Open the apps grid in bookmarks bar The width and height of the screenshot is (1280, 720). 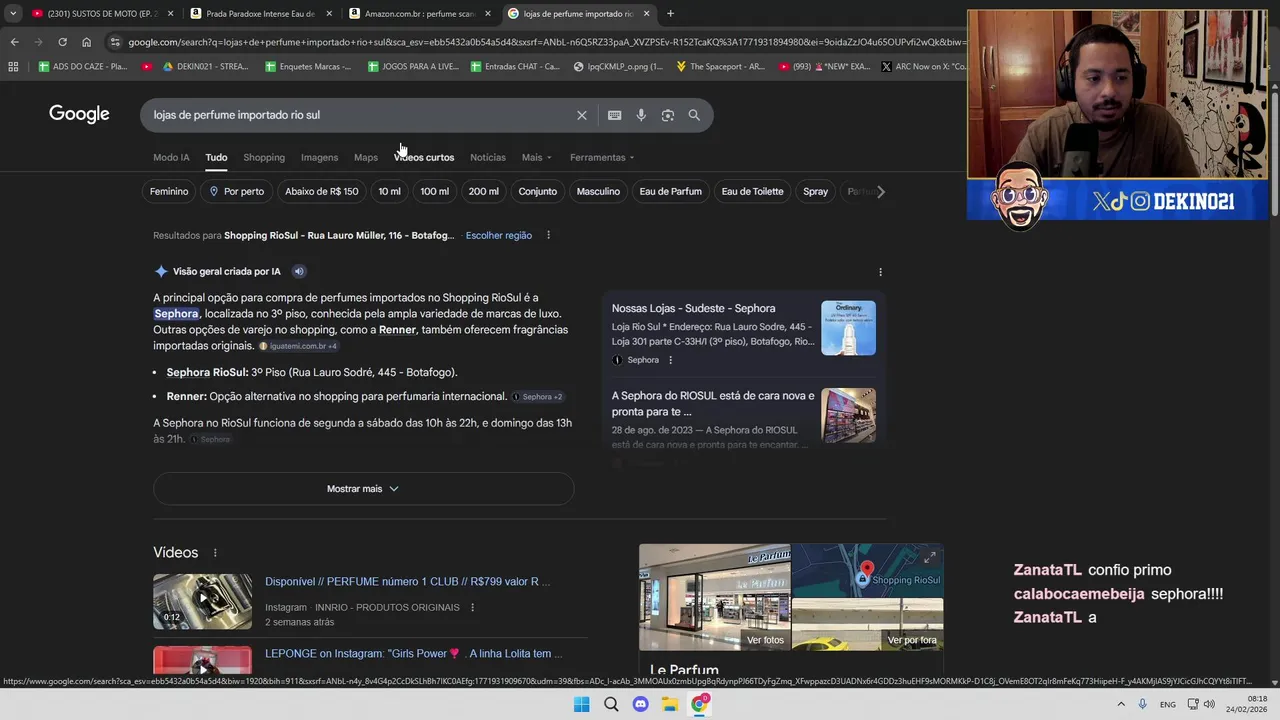pyautogui.click(x=13, y=67)
